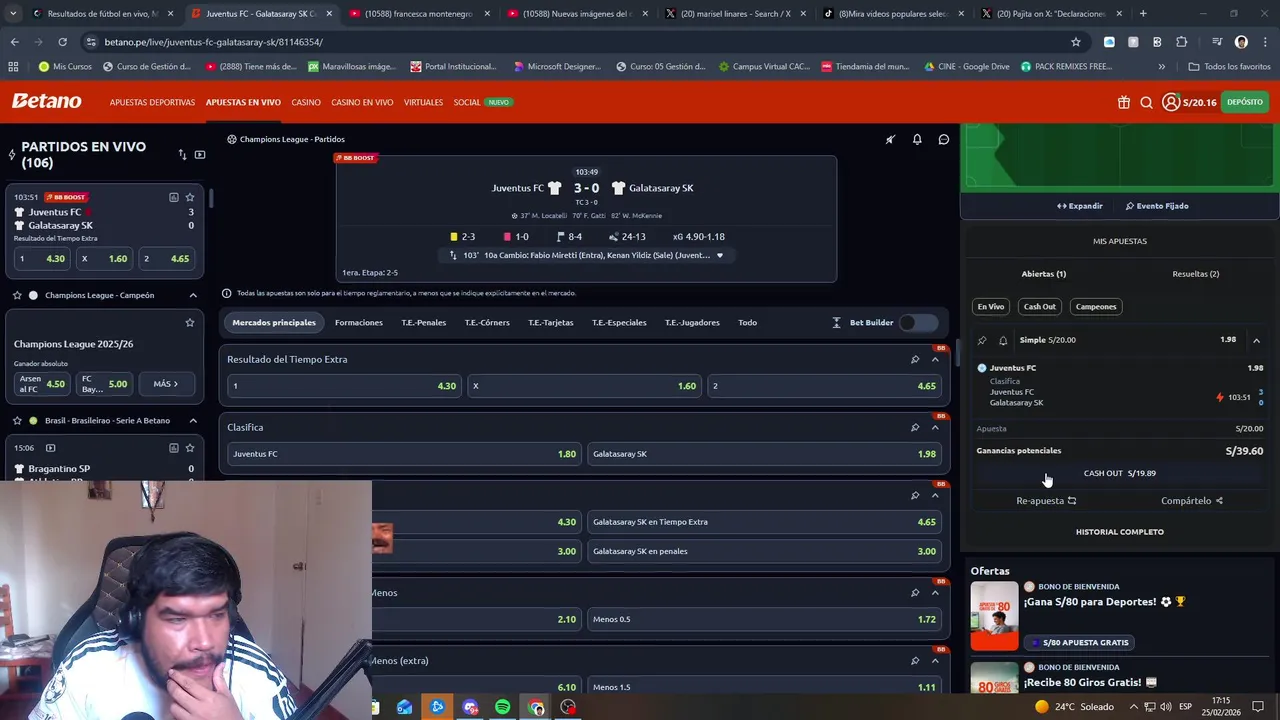The image size is (1280, 720).
Task: Open APUESTAS DEPORTIVAS menu
Action: pyautogui.click(x=152, y=102)
